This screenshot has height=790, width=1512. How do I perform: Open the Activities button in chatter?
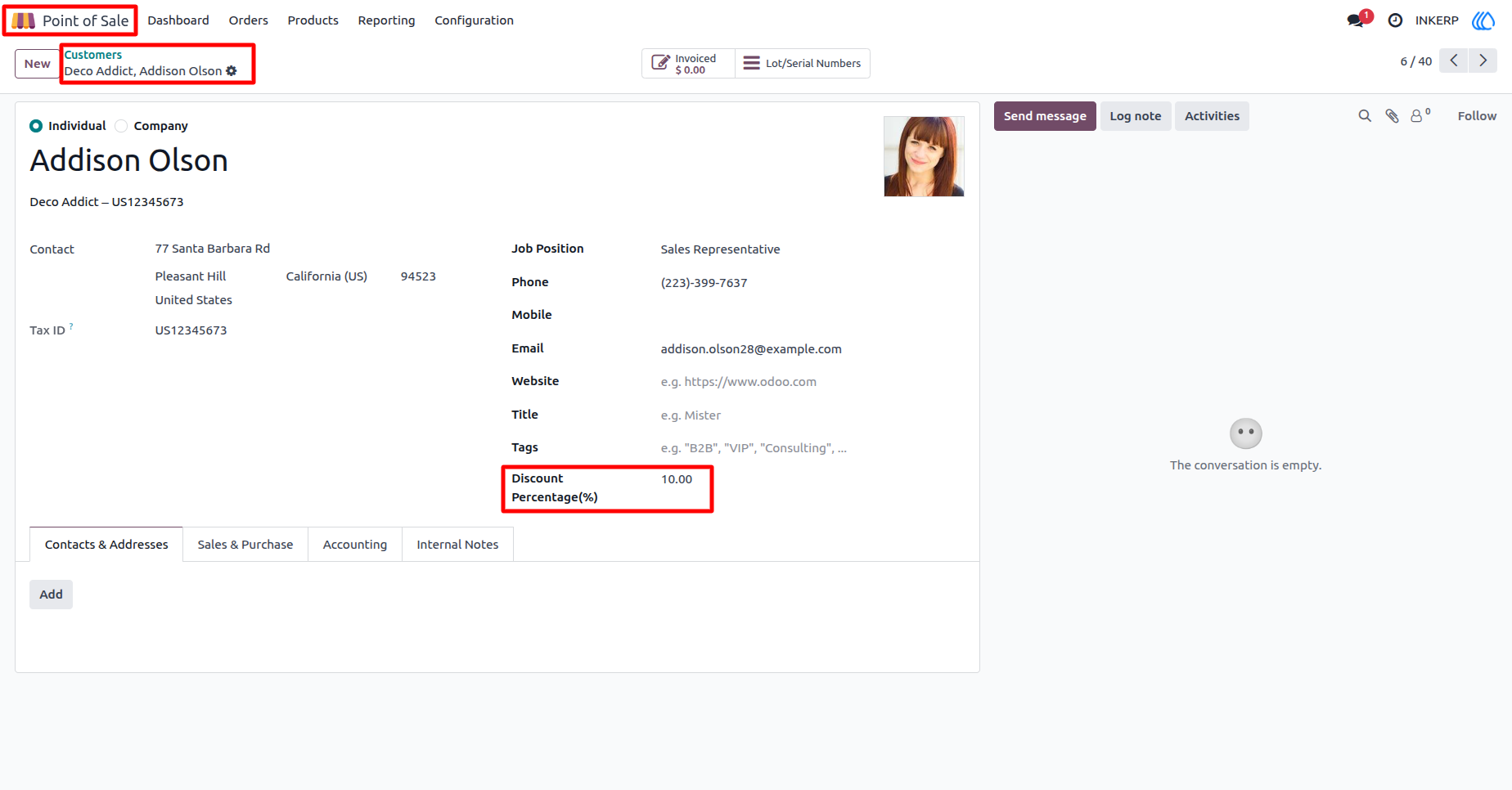pyautogui.click(x=1212, y=116)
